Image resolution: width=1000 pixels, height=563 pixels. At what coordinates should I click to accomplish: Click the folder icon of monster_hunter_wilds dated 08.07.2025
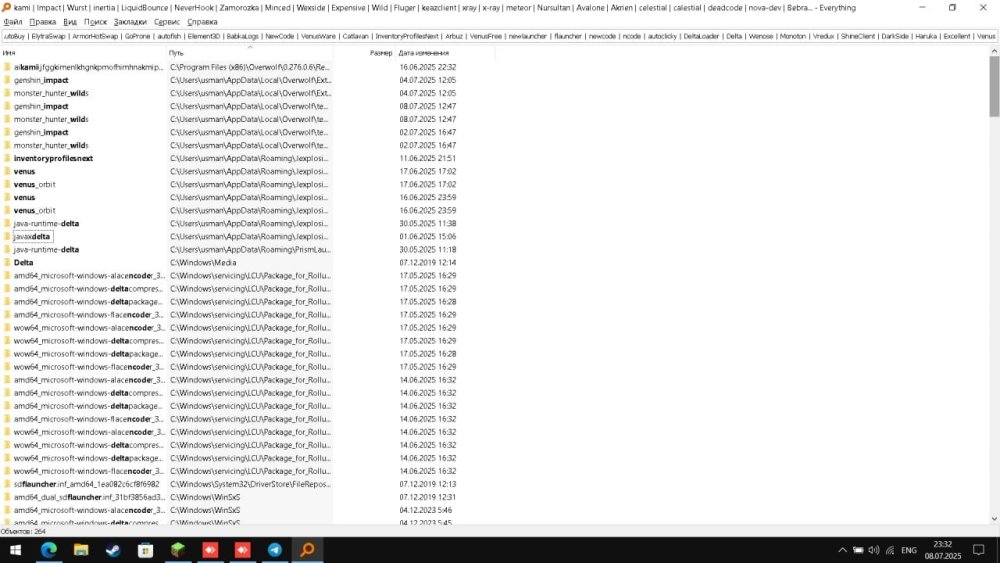point(7,119)
